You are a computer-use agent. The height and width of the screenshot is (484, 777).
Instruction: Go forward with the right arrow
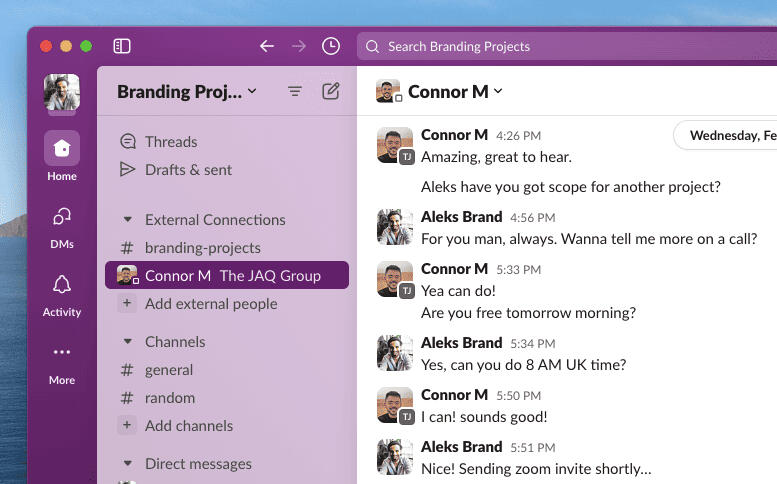(x=299, y=46)
